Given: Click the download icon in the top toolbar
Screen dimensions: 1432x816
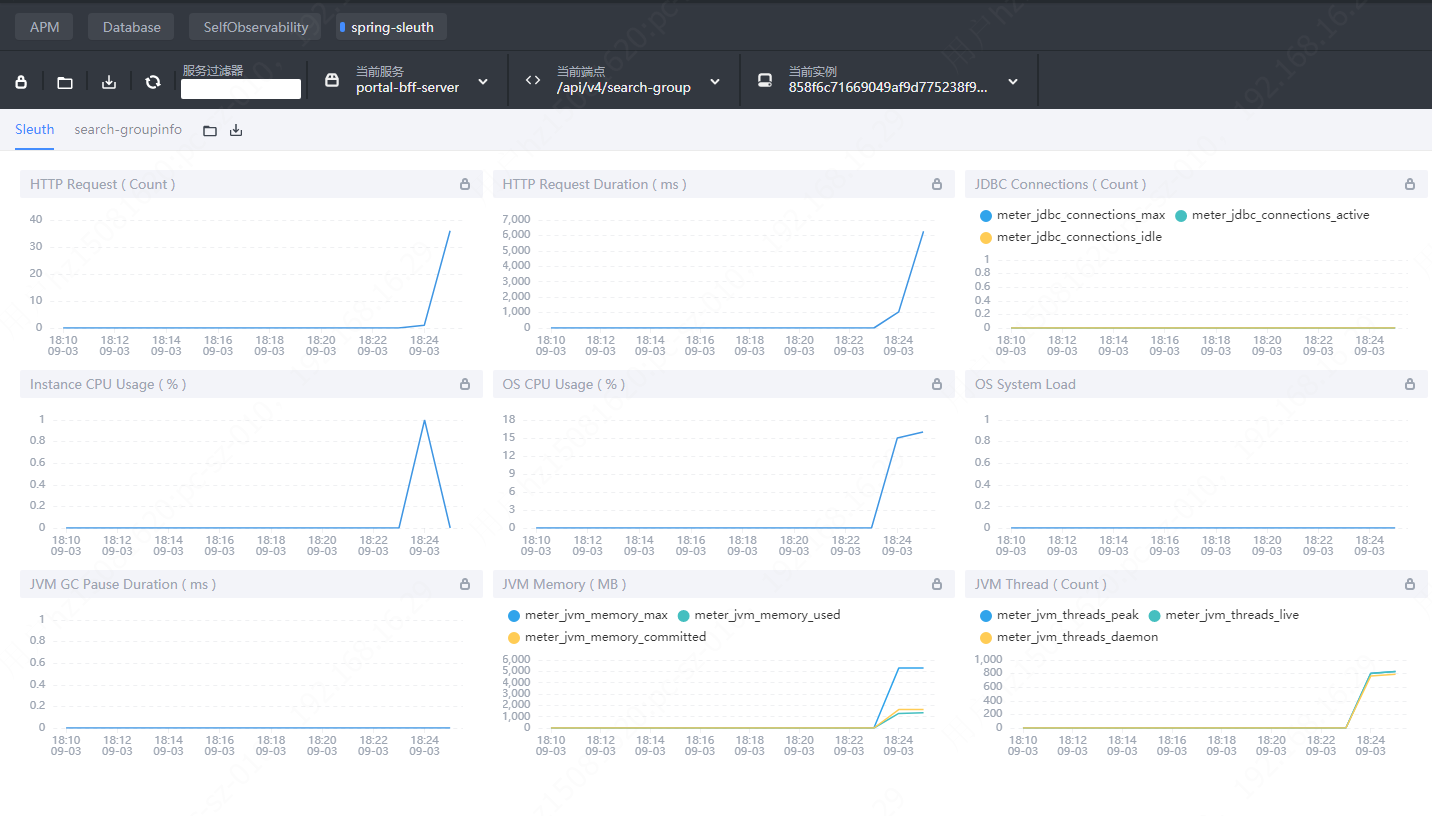Looking at the screenshot, I should (x=108, y=80).
